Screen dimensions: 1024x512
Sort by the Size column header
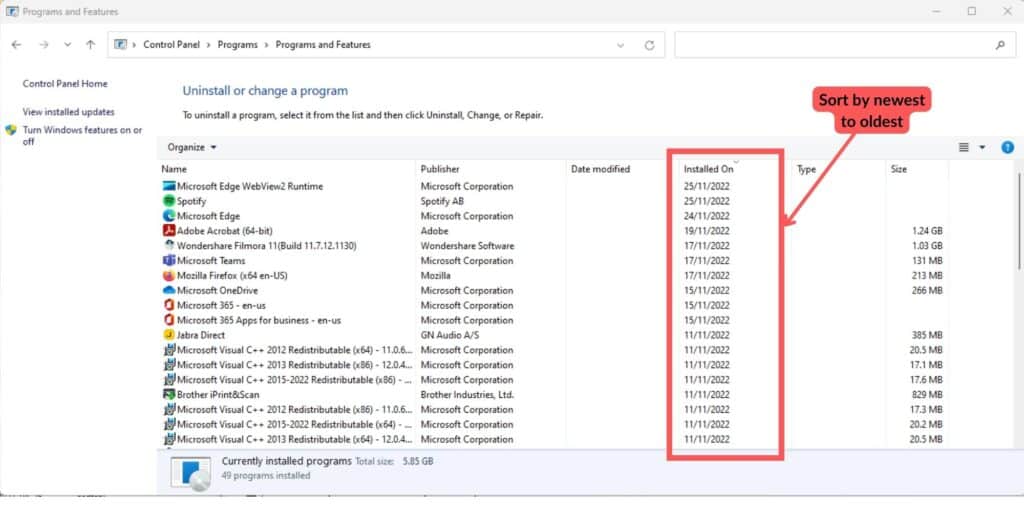[x=899, y=169]
